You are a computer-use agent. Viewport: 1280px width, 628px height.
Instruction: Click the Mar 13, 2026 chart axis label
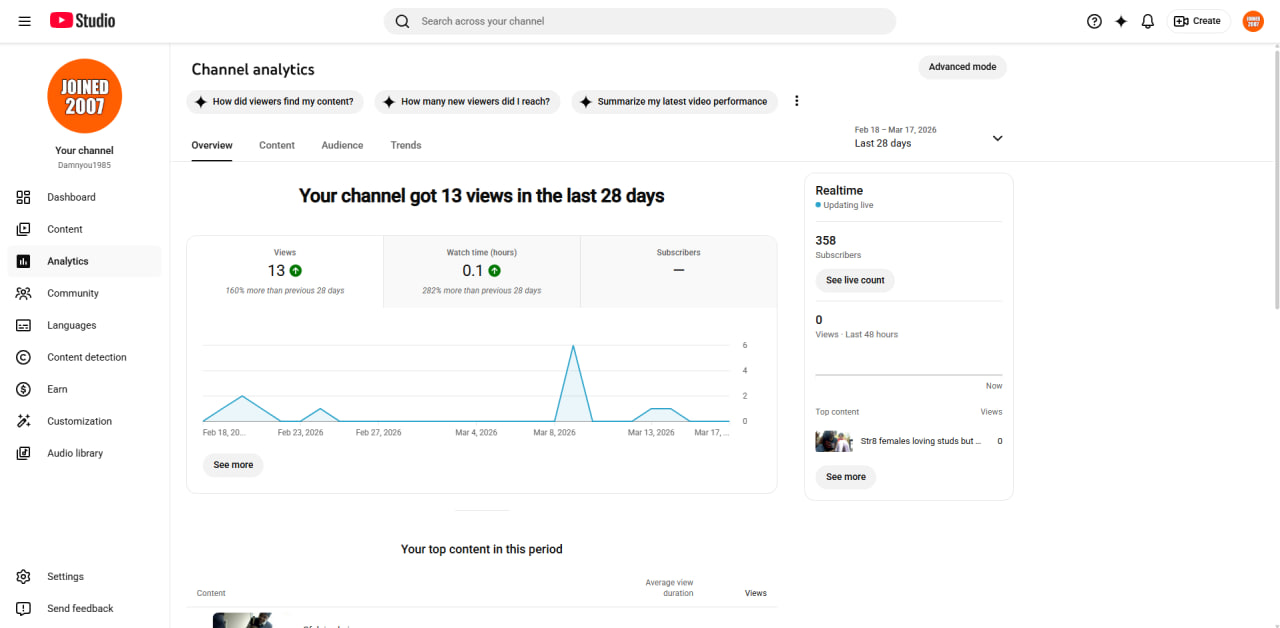point(651,433)
